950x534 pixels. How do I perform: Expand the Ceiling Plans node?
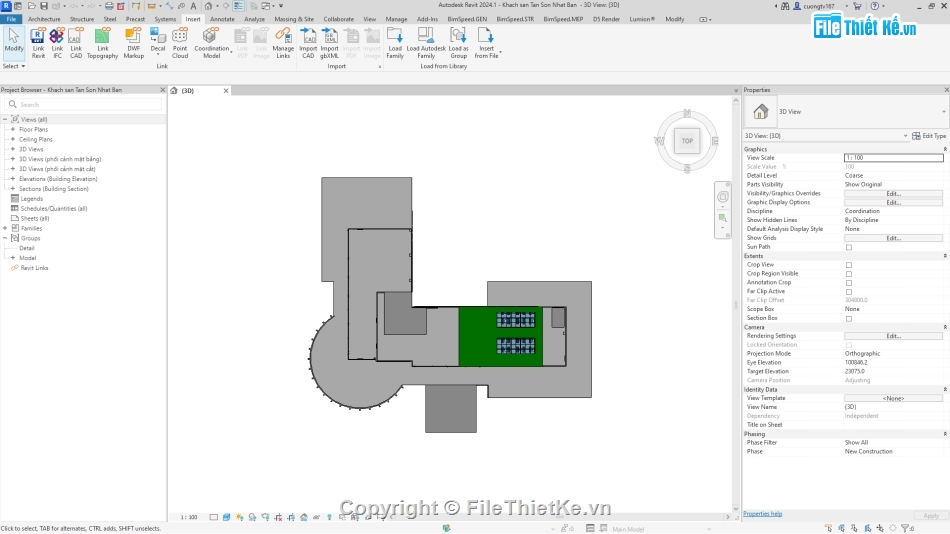(13, 139)
